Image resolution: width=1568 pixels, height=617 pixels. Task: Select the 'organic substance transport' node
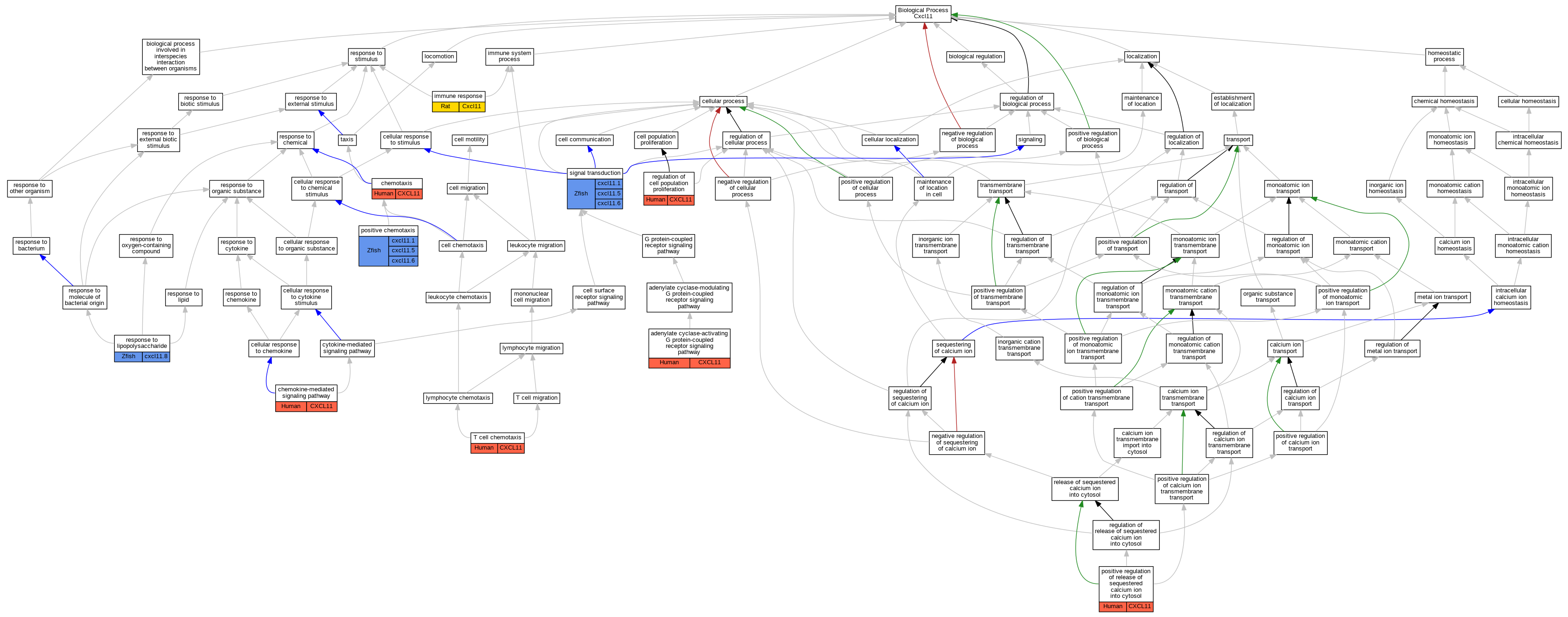coord(1267,297)
